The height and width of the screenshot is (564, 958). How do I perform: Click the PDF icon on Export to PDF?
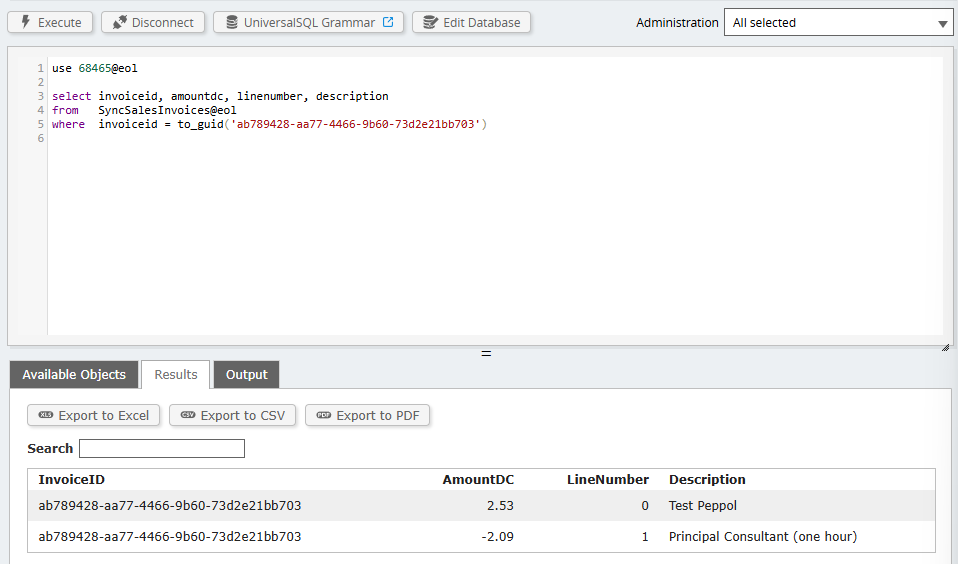pyautogui.click(x=324, y=415)
